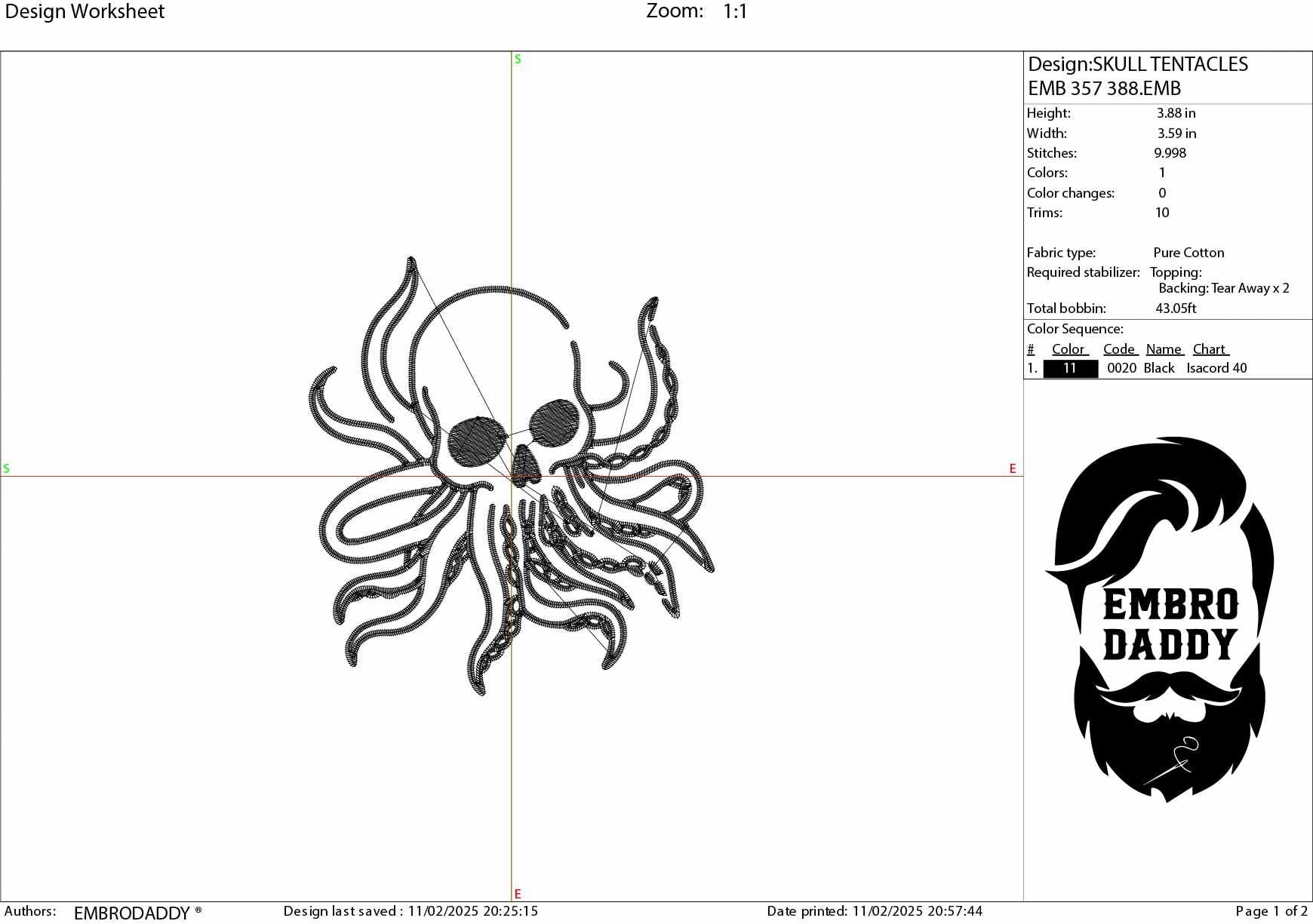Click the thread name 'Black'
1313x924 pixels.
[1159, 368]
